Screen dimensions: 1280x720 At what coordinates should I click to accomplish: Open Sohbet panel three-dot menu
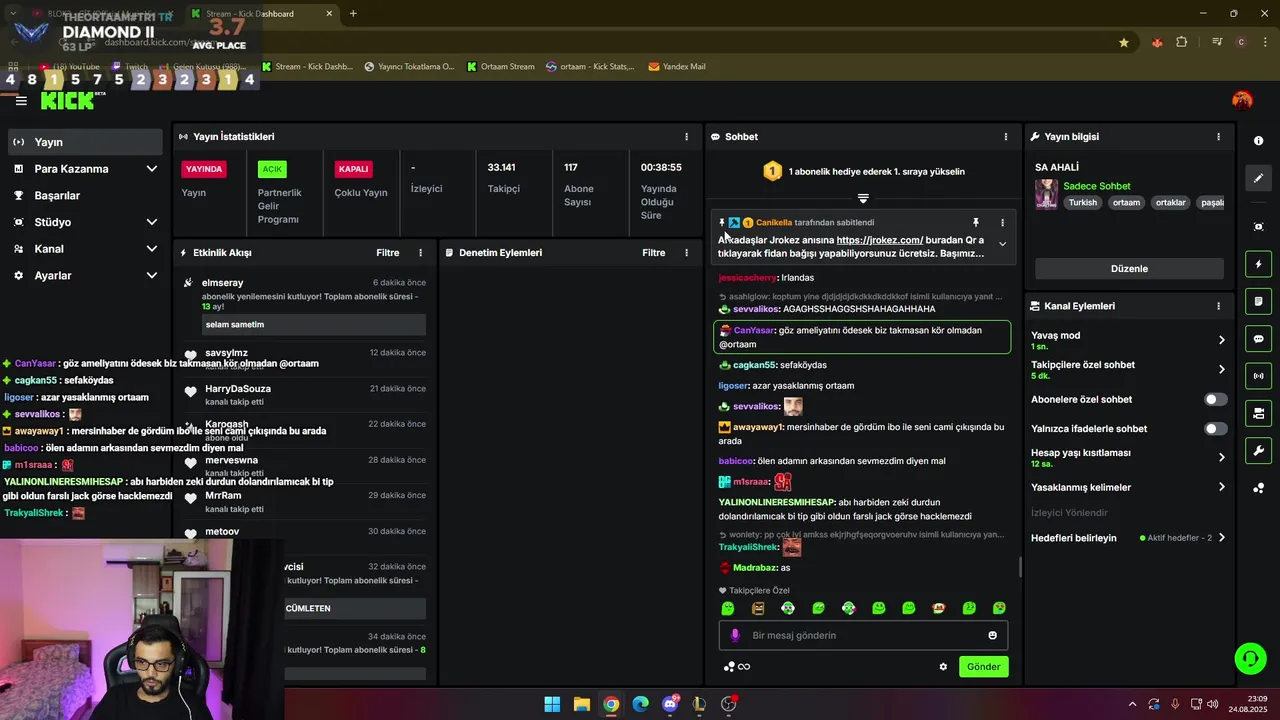1006,137
